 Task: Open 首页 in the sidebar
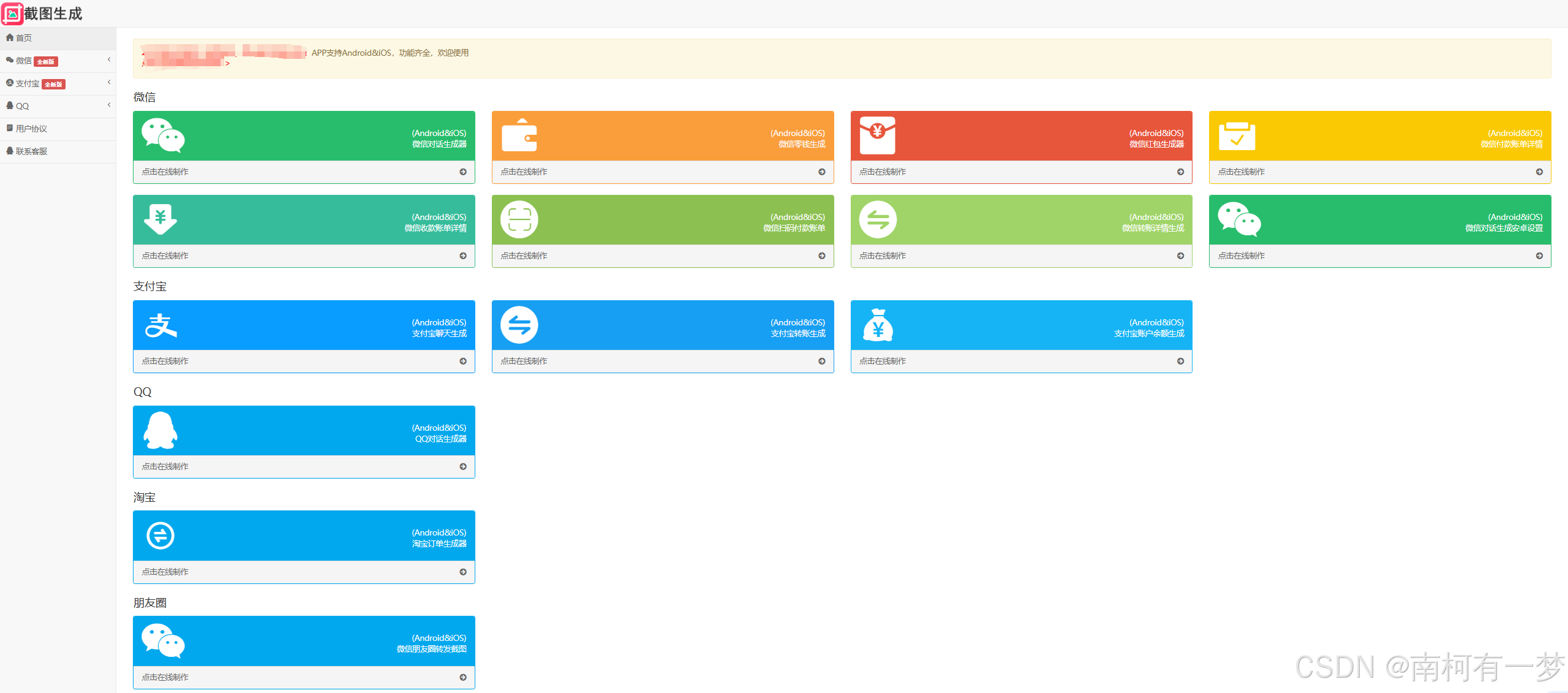pos(23,38)
